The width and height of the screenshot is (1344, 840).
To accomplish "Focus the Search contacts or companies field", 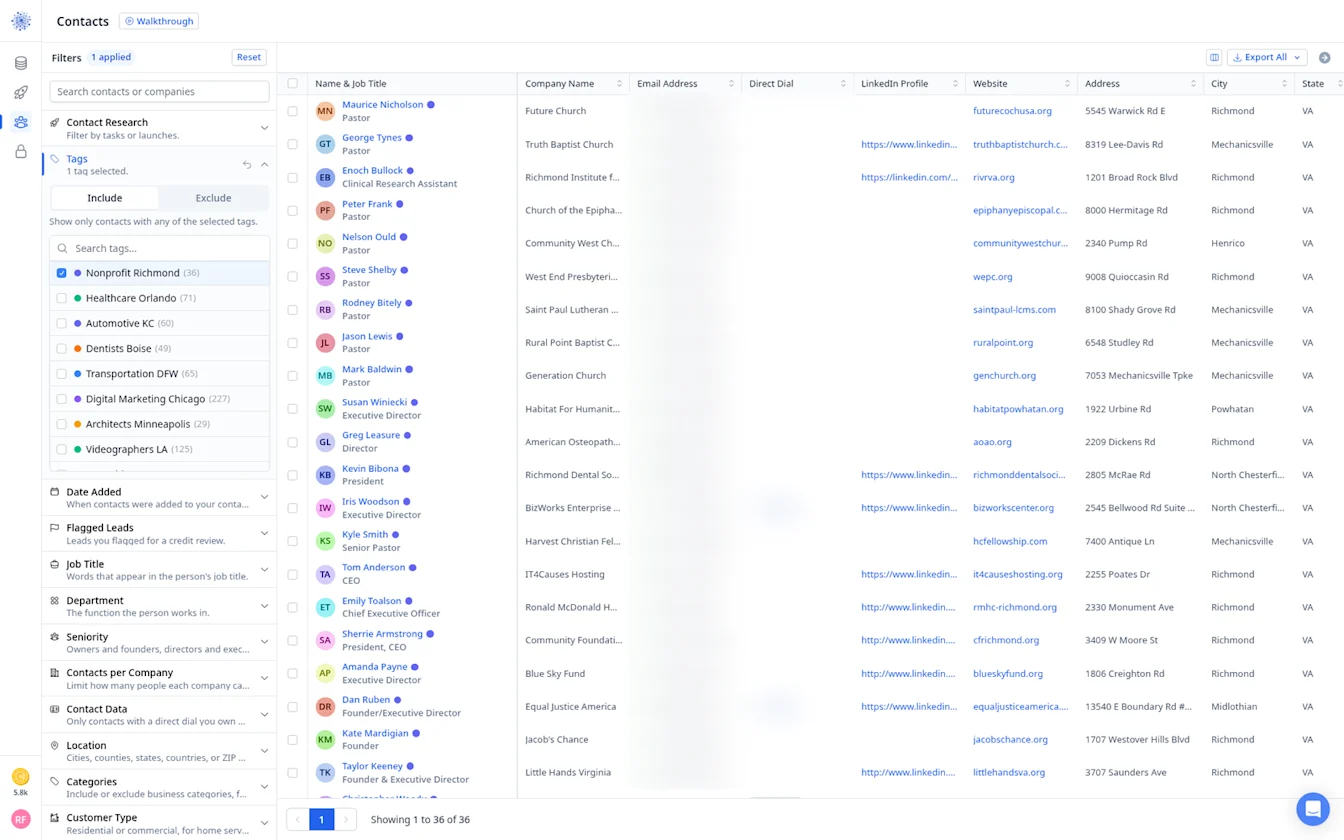I will pyautogui.click(x=159, y=91).
